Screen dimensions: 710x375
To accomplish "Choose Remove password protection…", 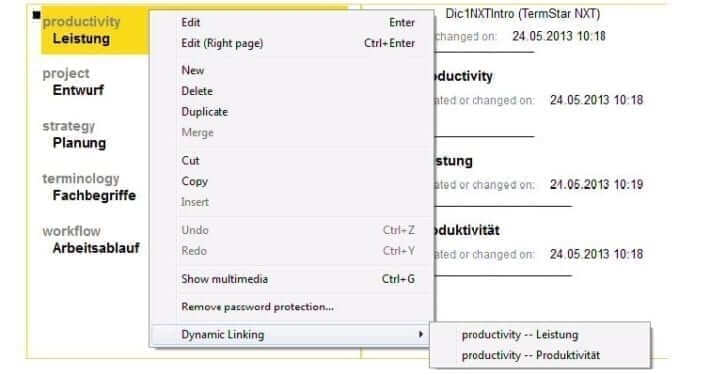I will pyautogui.click(x=298, y=307).
